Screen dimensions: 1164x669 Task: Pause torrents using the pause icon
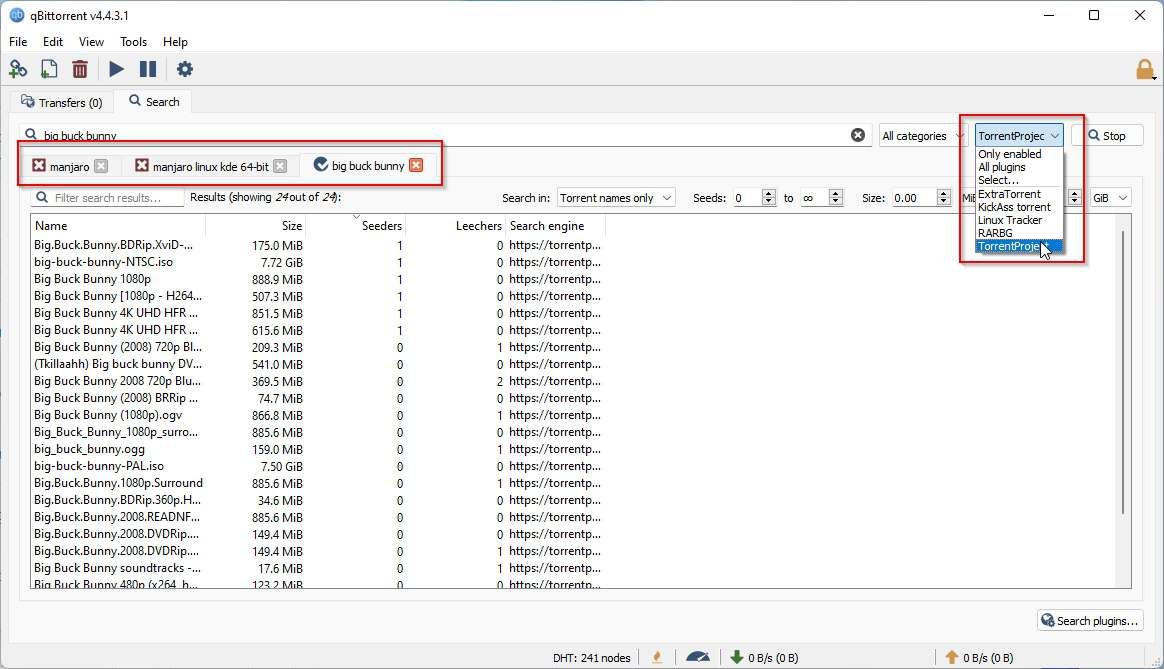(148, 69)
